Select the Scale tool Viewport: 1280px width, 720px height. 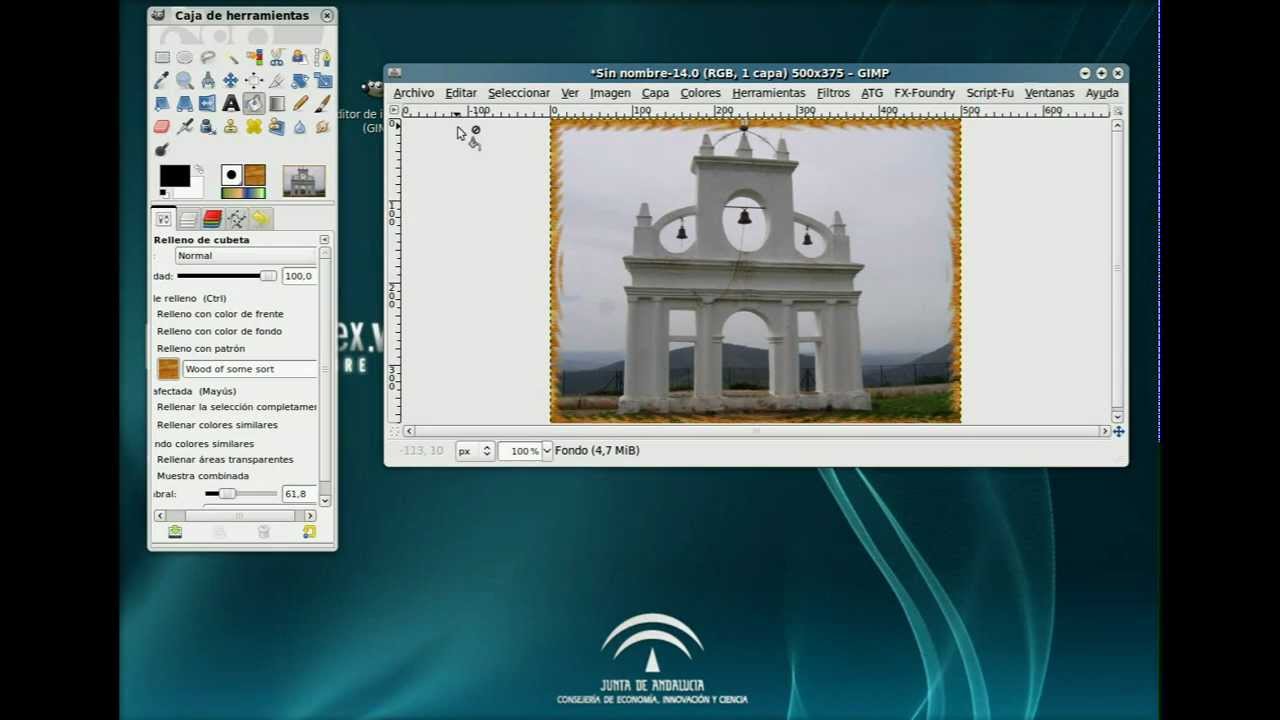323,80
